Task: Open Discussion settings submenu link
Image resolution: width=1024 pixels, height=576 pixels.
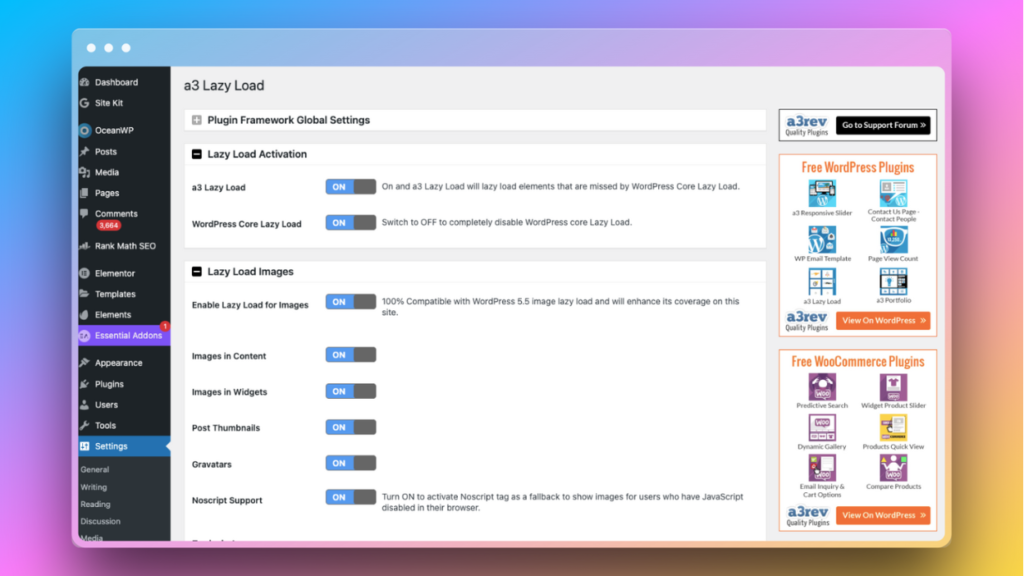Action: [x=101, y=521]
